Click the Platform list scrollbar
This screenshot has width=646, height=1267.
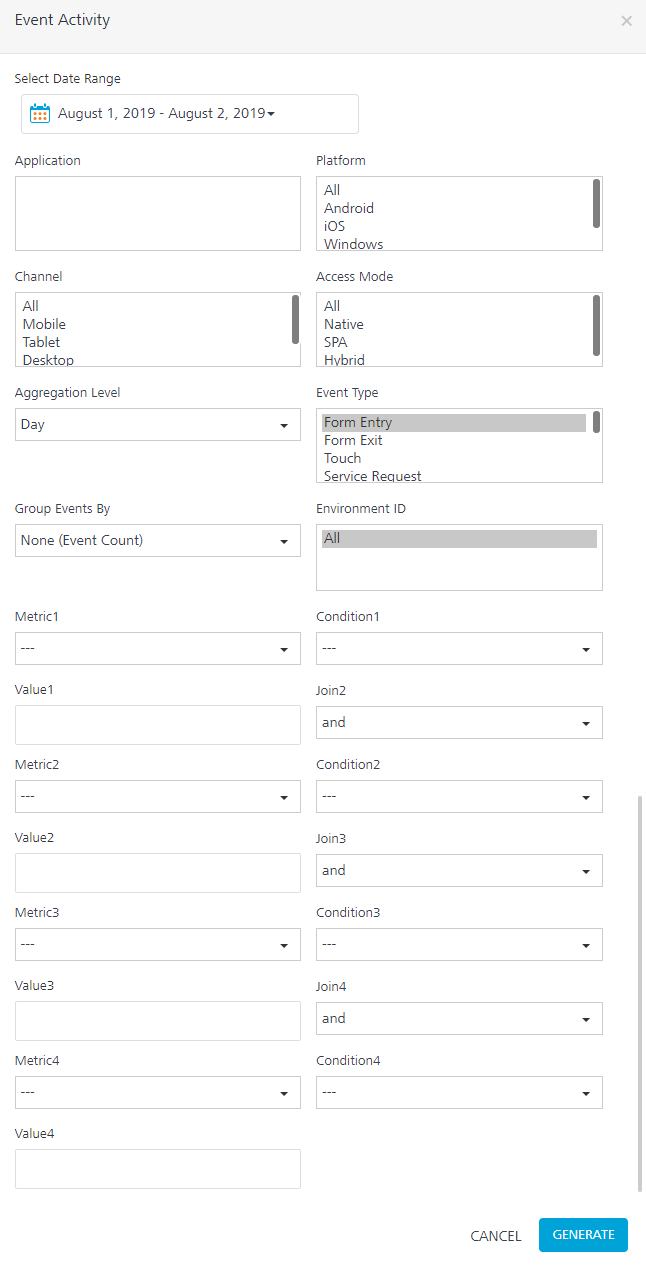point(596,203)
